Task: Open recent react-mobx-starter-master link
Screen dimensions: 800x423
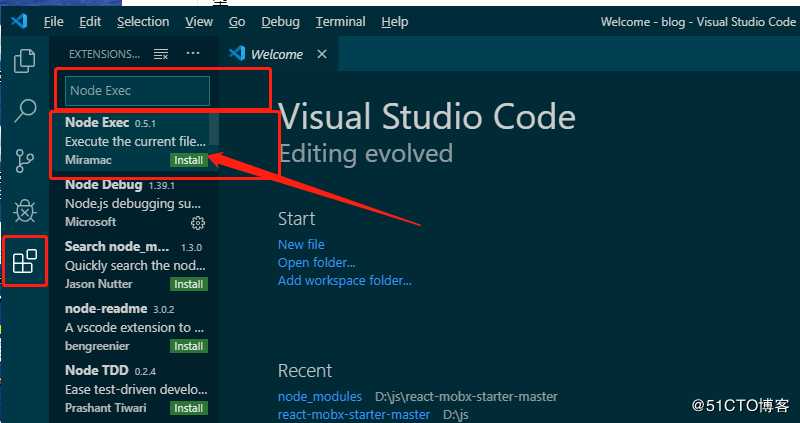Action: tap(354, 415)
